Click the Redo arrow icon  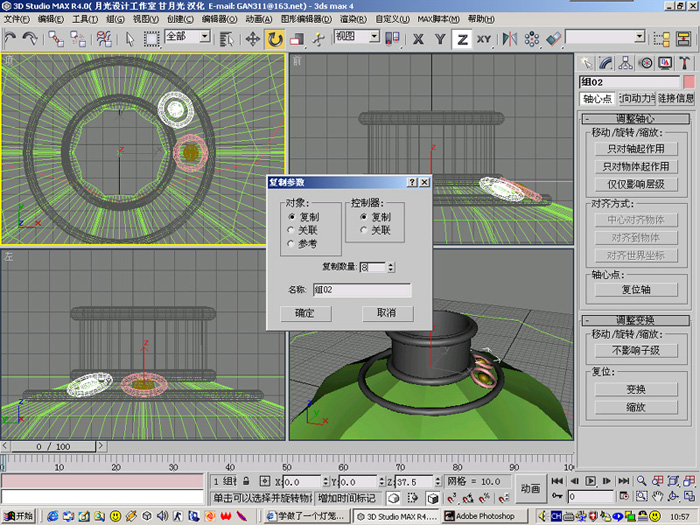coord(29,39)
